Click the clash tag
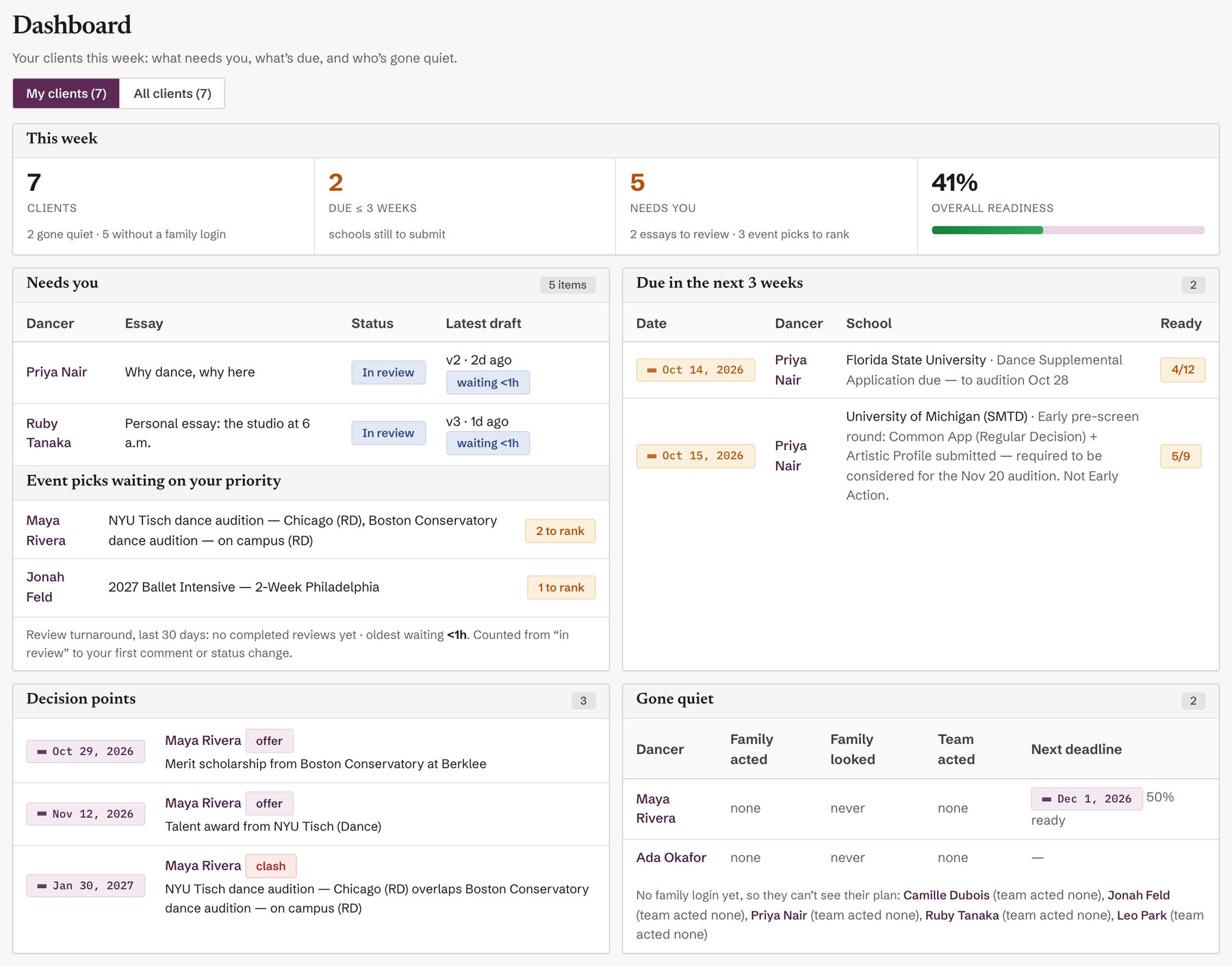 (271, 866)
